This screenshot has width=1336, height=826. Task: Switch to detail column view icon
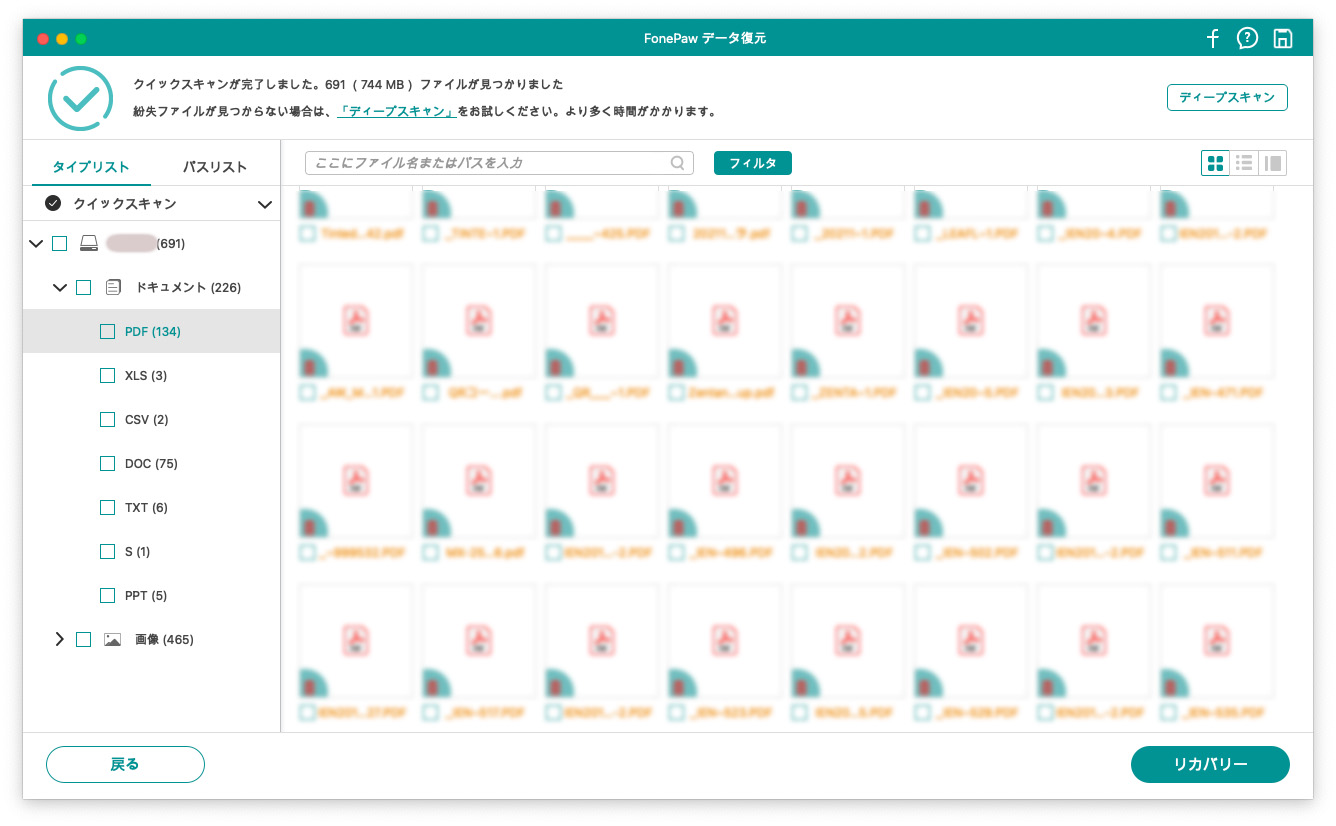coord(1273,163)
